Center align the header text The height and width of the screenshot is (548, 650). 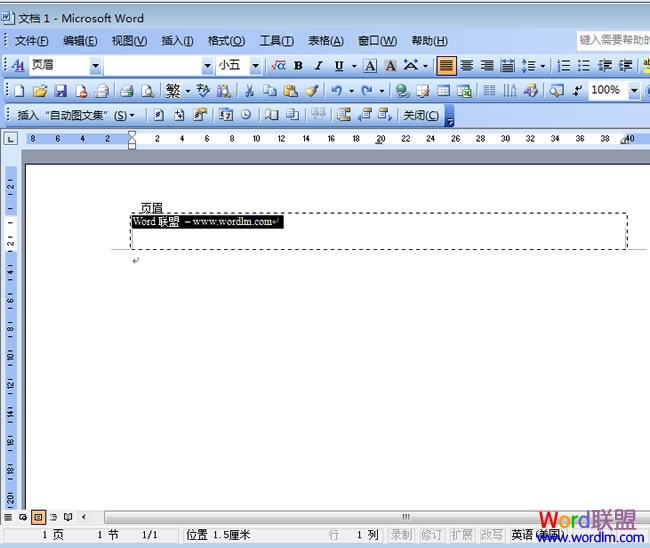[467, 65]
